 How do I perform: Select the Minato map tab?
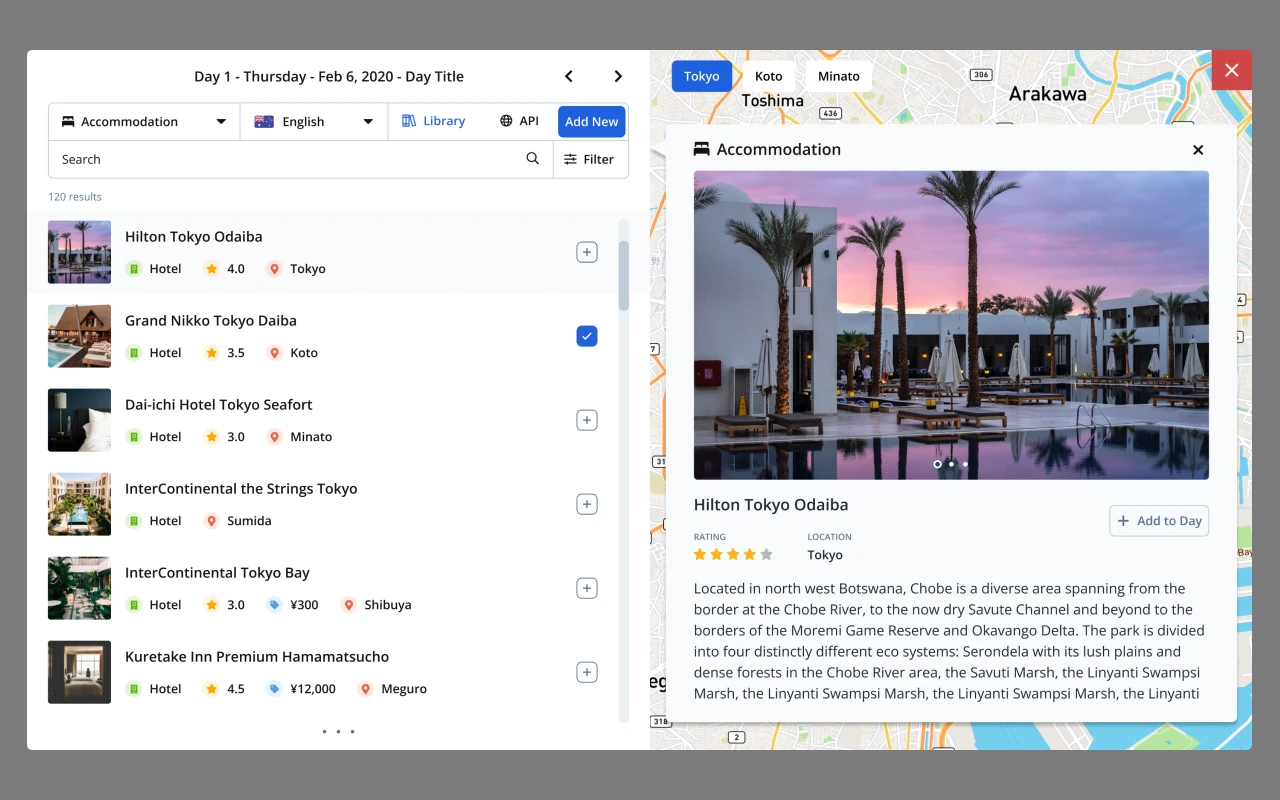839,76
